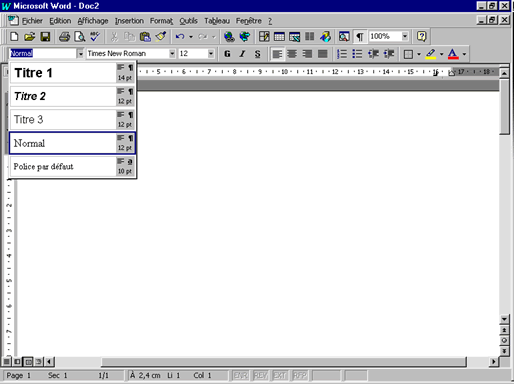Toggle left text alignment

click(x=277, y=54)
